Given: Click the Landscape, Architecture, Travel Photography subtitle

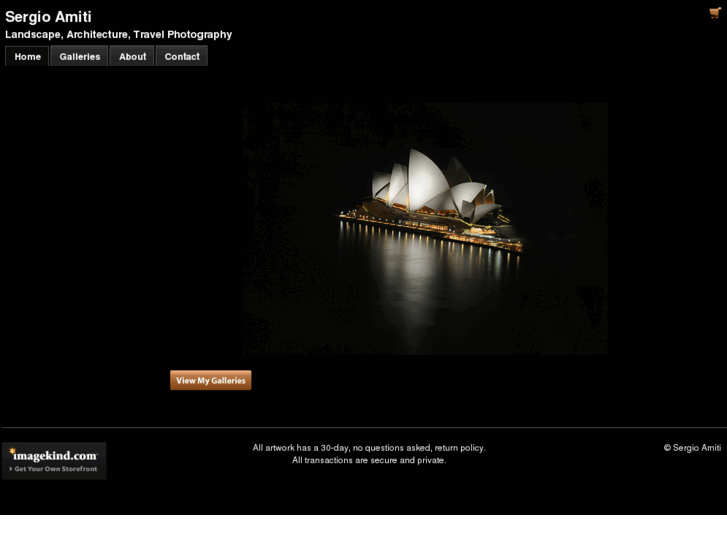Looking at the screenshot, I should tap(119, 34).
